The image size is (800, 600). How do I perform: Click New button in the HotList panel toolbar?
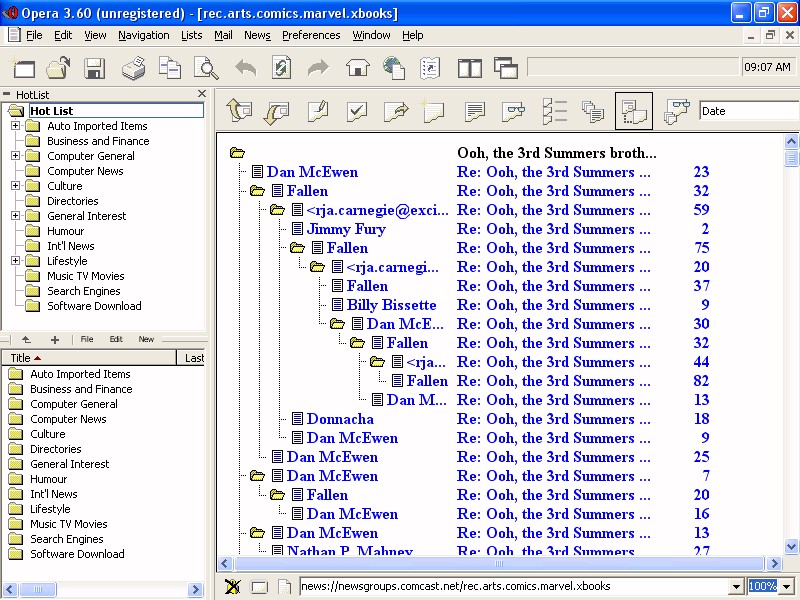146,339
